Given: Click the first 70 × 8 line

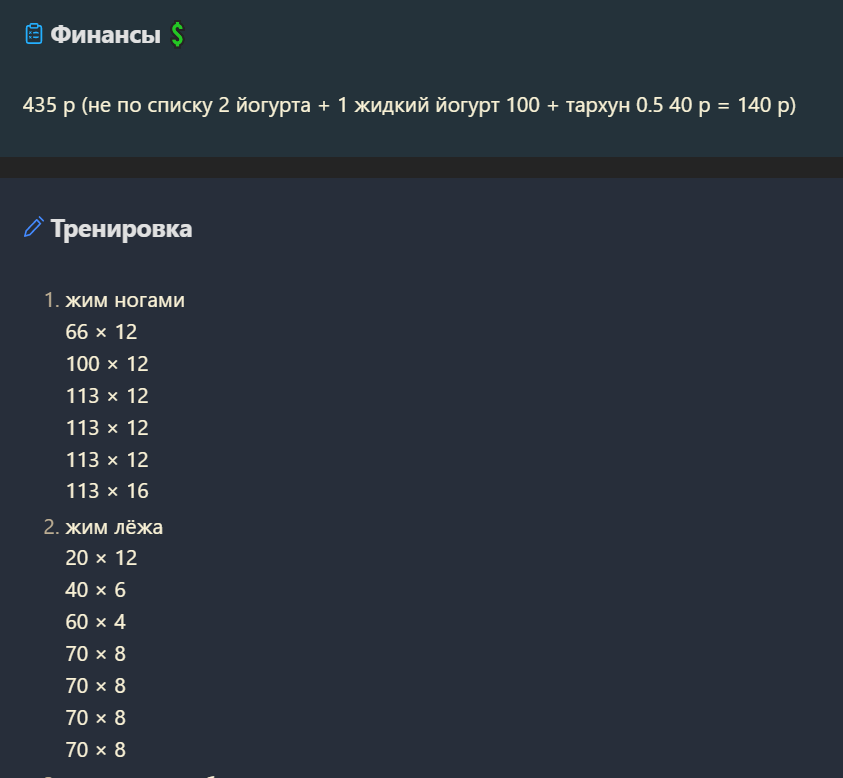Looking at the screenshot, I should (x=95, y=654).
